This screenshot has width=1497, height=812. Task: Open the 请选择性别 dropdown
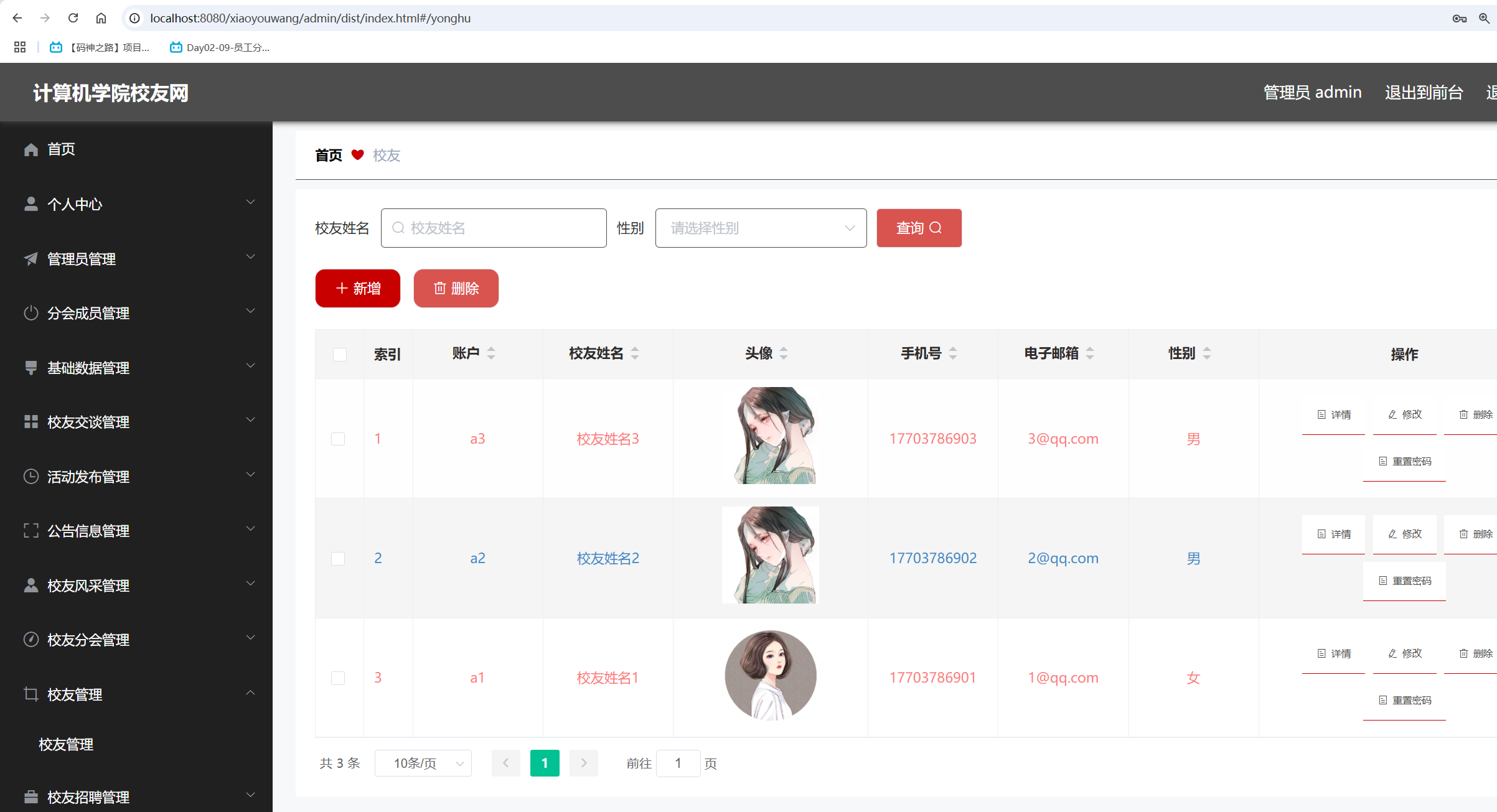point(761,228)
